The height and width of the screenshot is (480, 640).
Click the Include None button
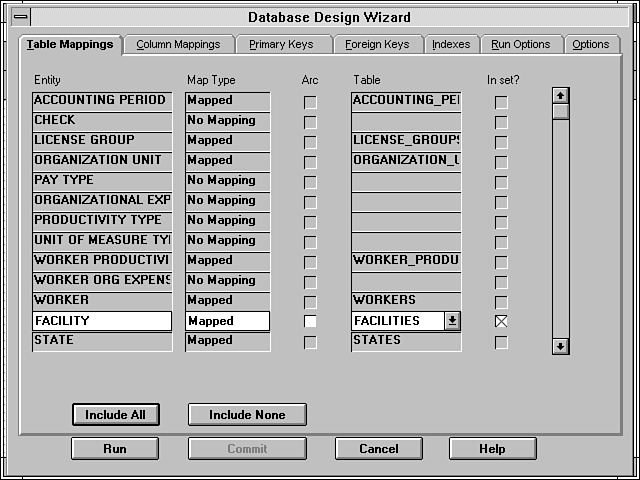coord(233,415)
